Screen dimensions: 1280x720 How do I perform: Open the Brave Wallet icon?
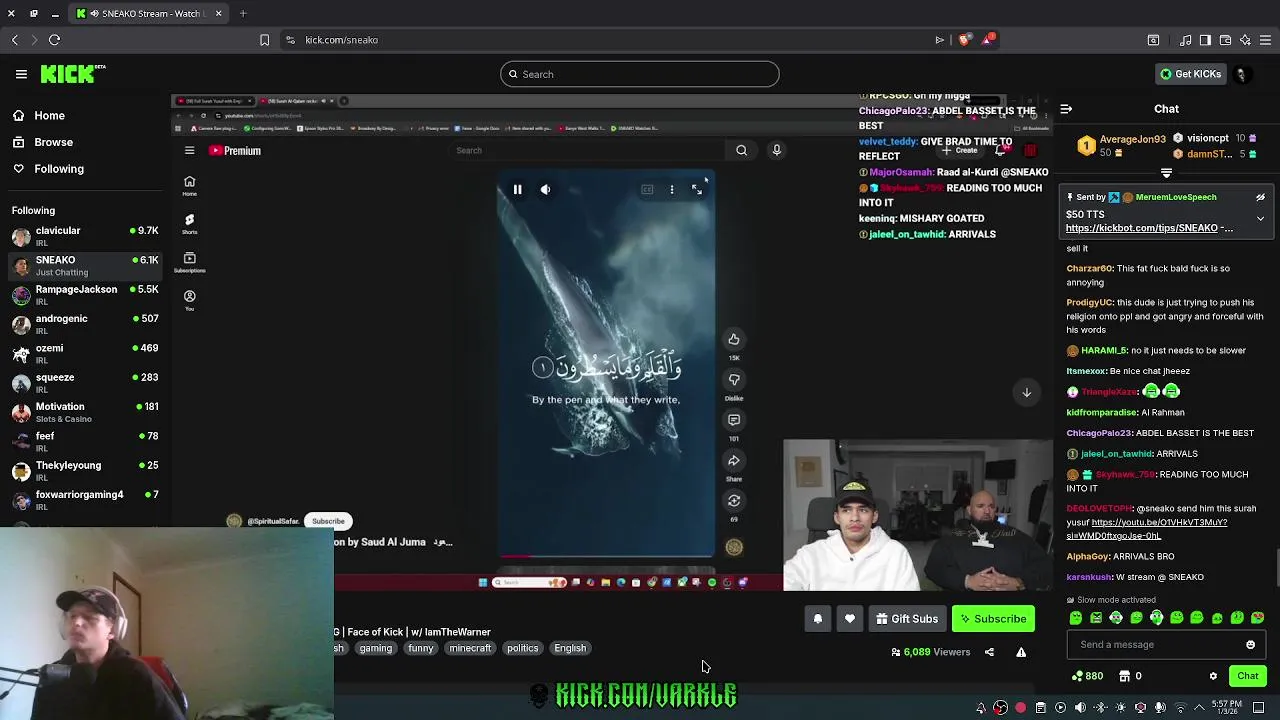click(x=1225, y=40)
